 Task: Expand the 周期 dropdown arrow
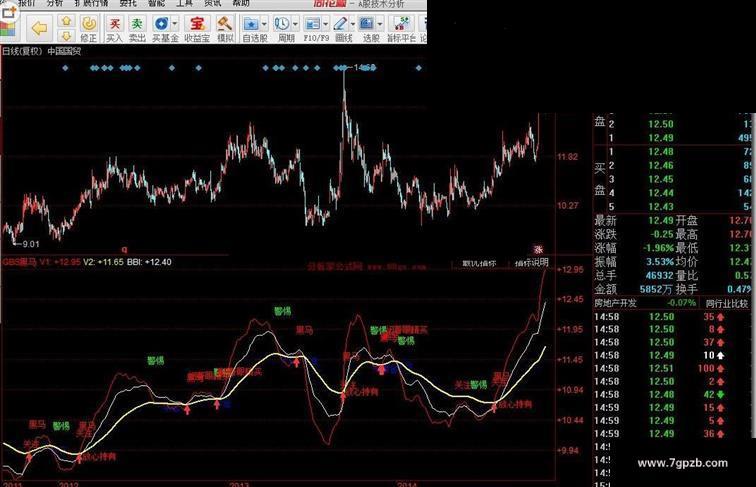tap(295, 23)
